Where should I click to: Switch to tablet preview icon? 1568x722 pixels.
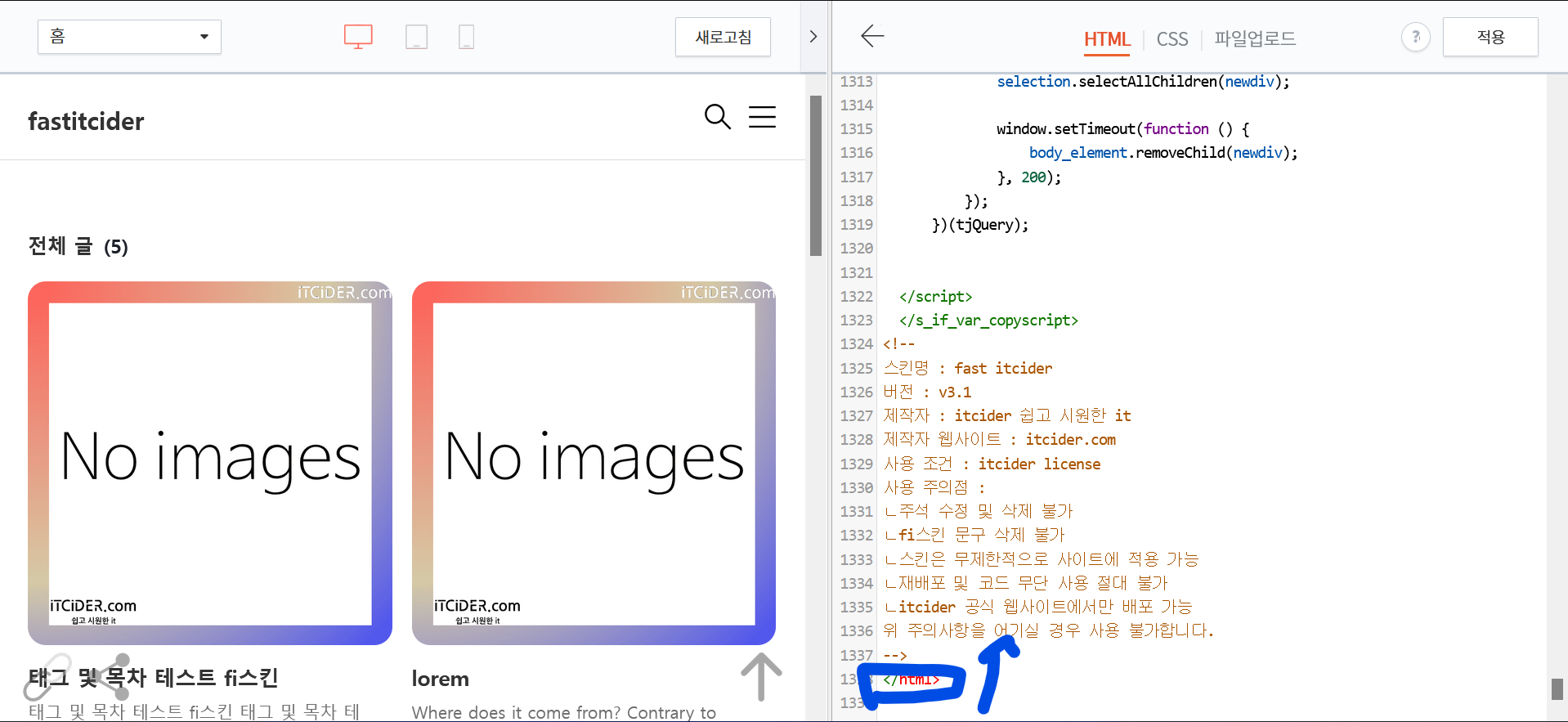coord(416,37)
